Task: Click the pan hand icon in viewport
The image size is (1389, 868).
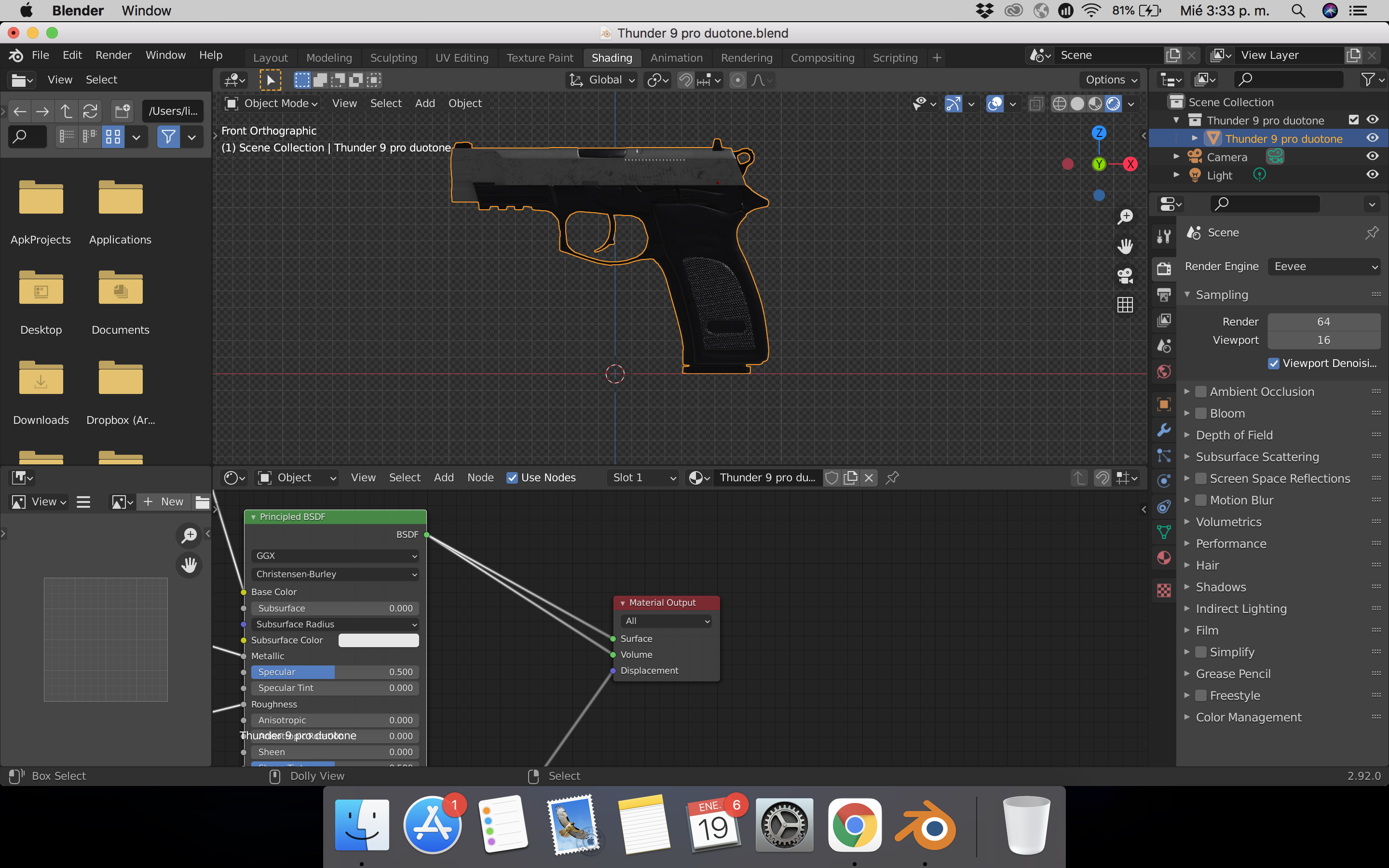Action: pyautogui.click(x=1125, y=246)
